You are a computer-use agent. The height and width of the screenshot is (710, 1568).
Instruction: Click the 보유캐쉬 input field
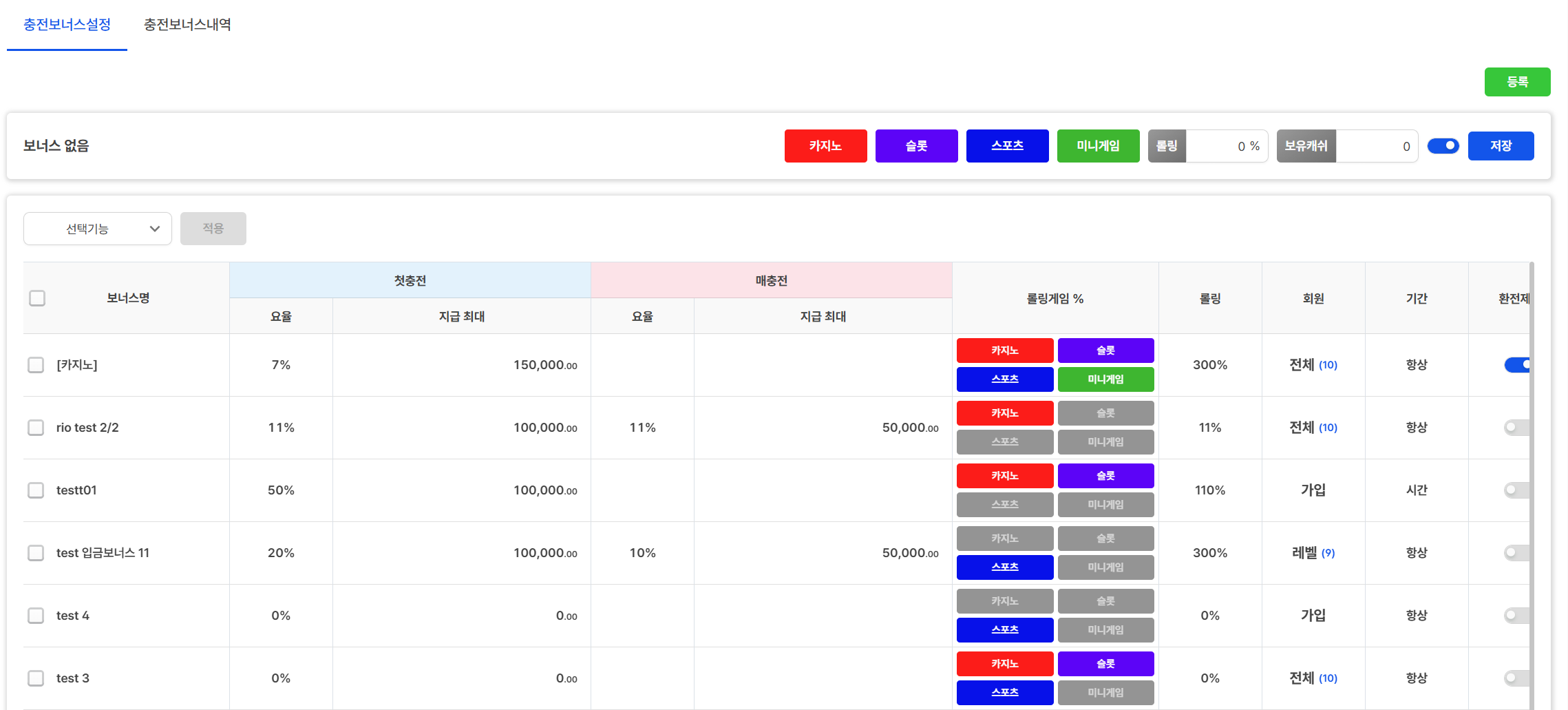[1375, 146]
